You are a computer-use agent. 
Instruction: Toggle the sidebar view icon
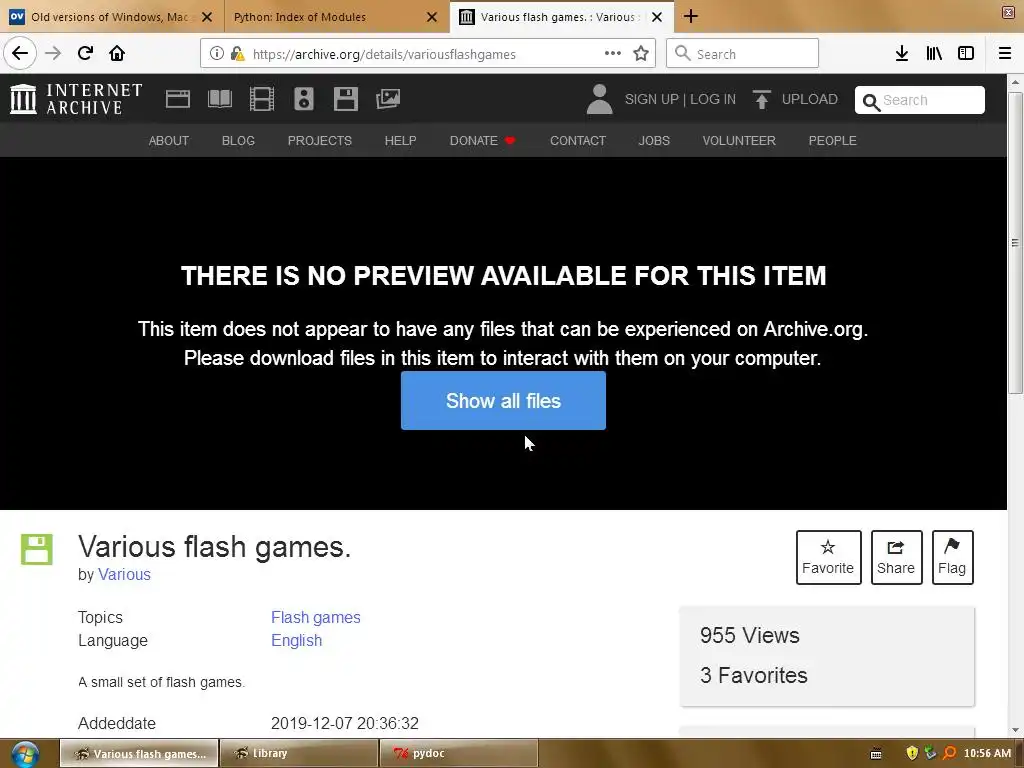(x=966, y=54)
